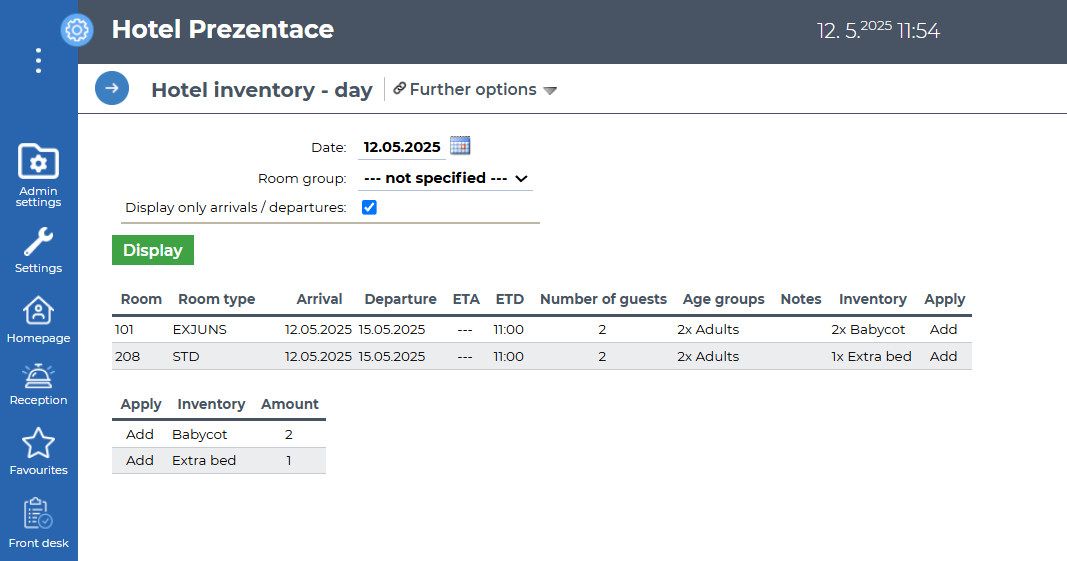Click the blue arrow navigation button
This screenshot has width=1067, height=561.
click(112, 89)
